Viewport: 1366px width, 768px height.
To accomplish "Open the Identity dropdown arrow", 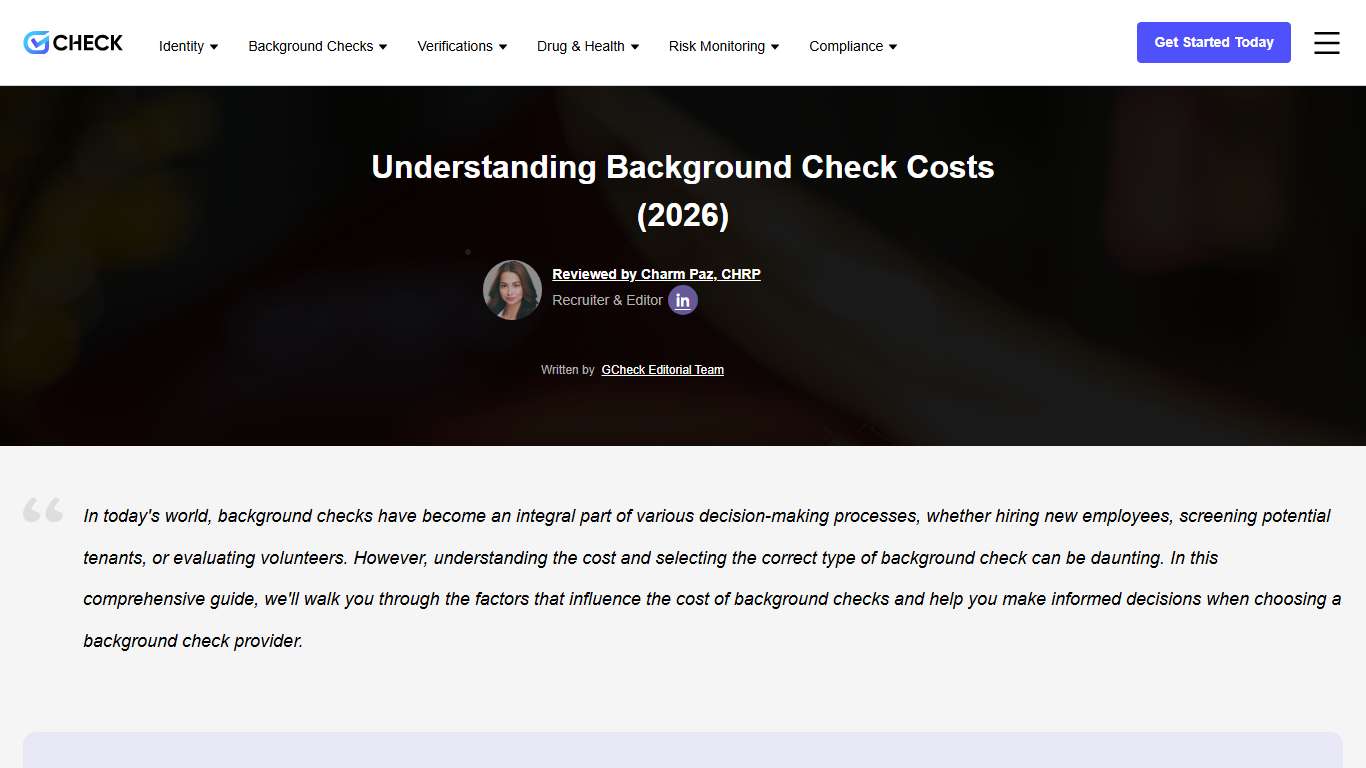I will [x=214, y=46].
